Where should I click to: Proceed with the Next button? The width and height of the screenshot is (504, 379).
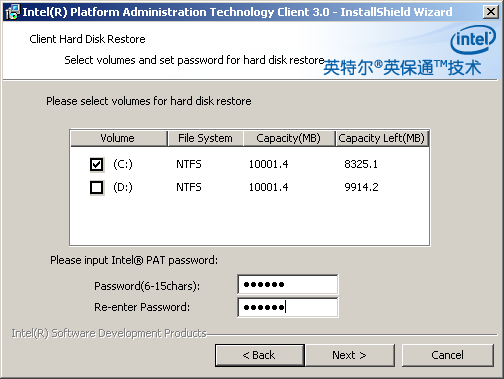point(350,355)
